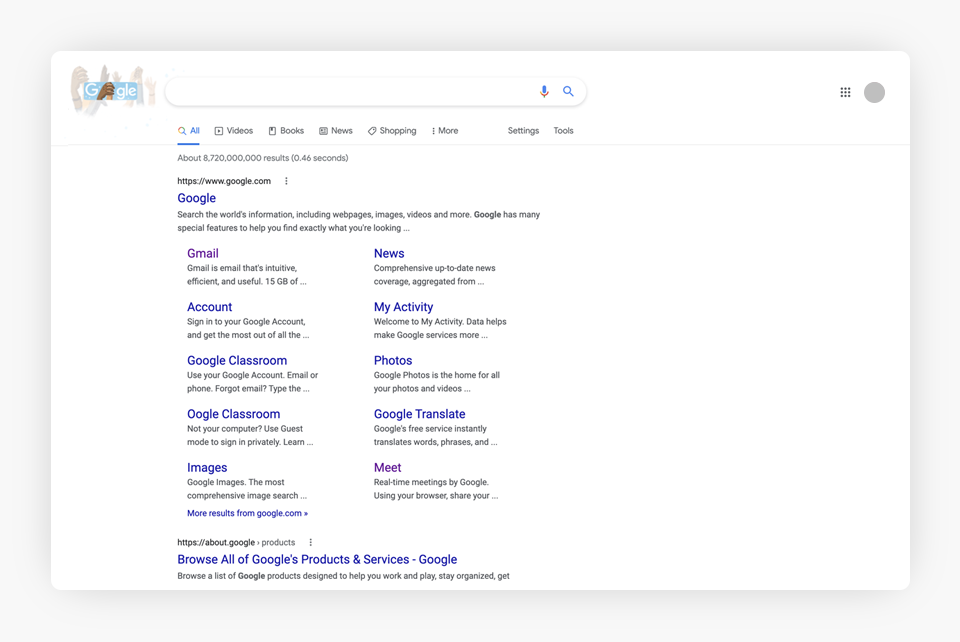Click the microphone voice search icon
960x642 pixels.
point(544,92)
